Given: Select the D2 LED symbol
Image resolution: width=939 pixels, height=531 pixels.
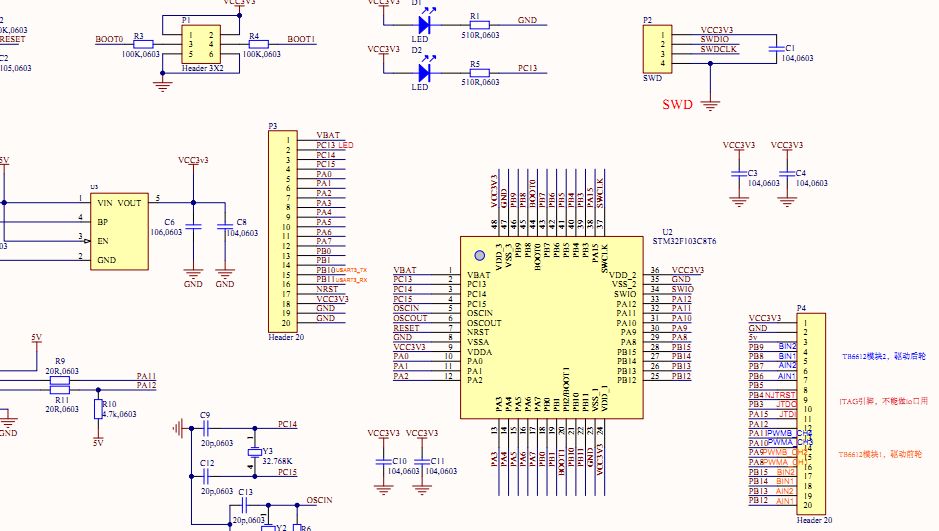Looking at the screenshot, I should (425, 72).
